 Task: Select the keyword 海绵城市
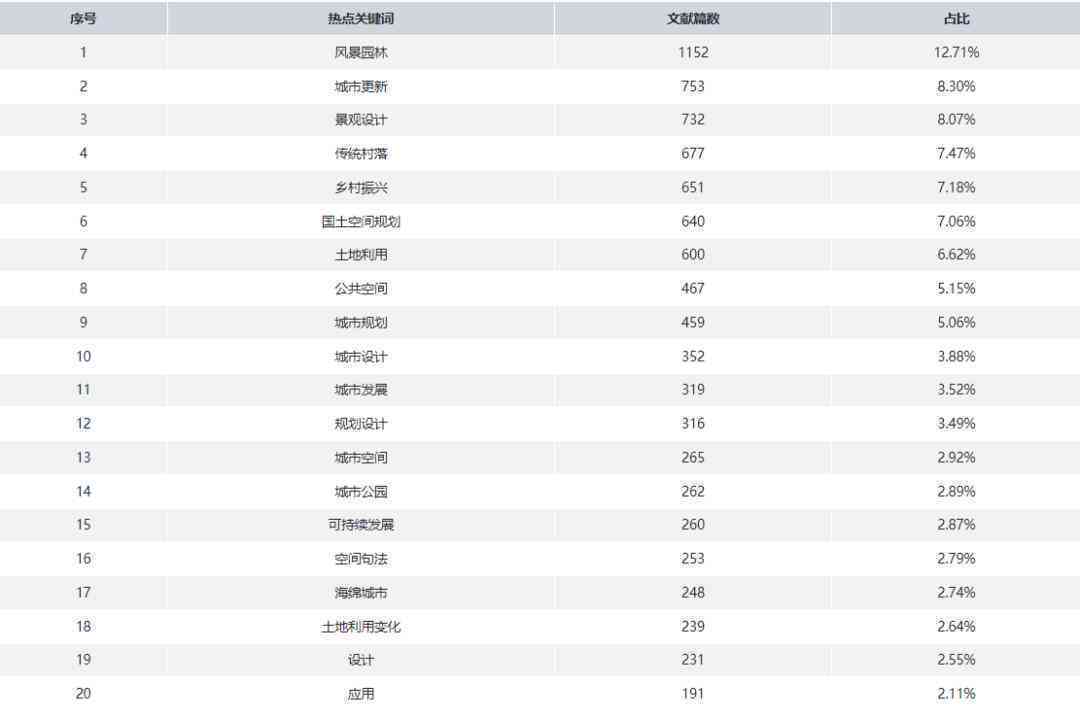point(361,592)
